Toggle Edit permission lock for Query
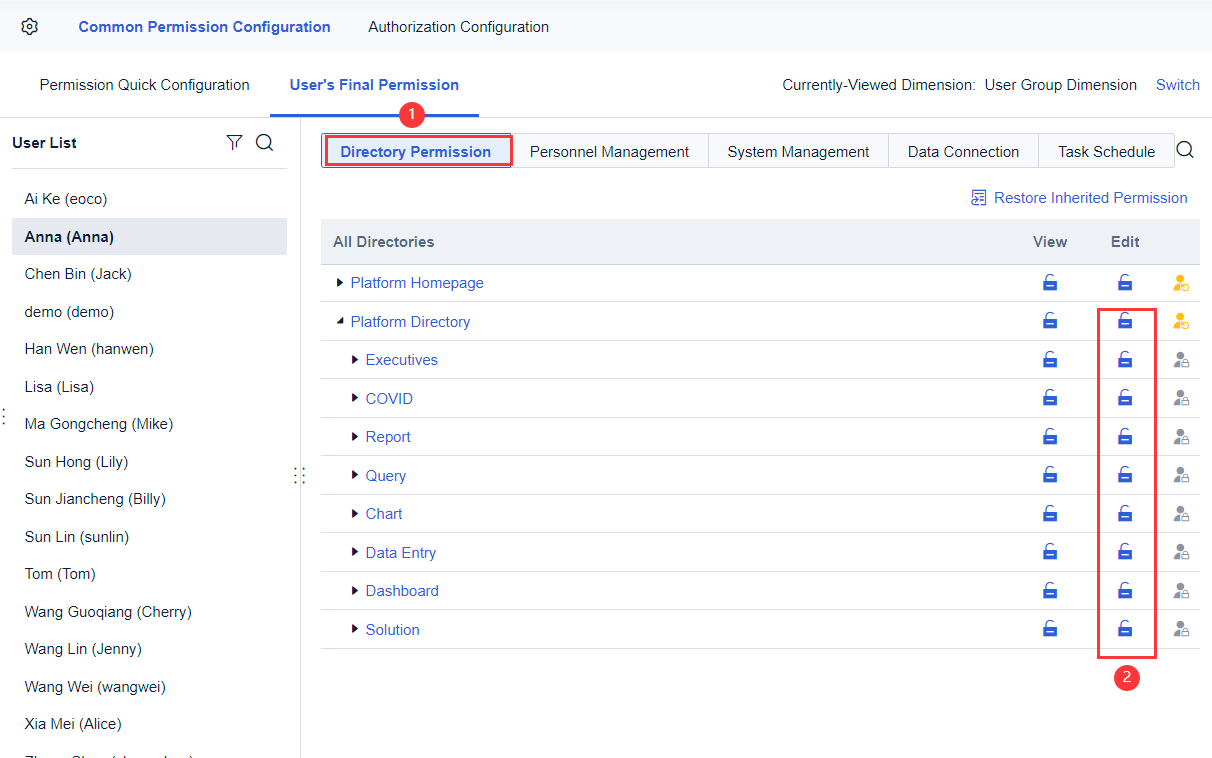Viewport: 1212px width, 758px height. [x=1125, y=475]
